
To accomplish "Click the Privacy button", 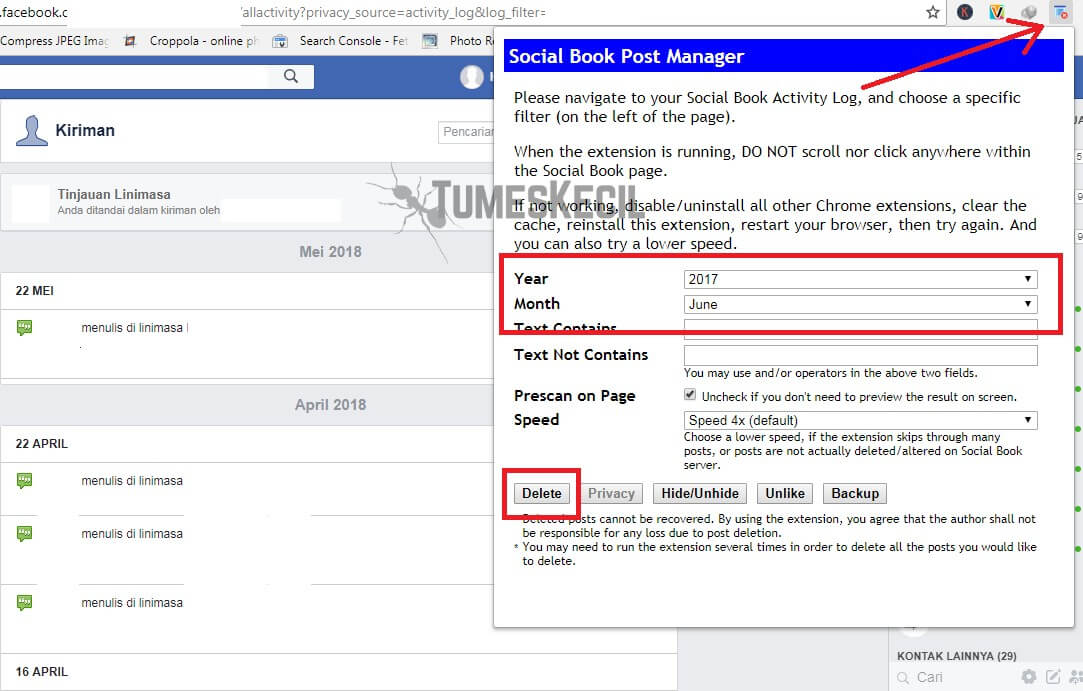I will 611,493.
